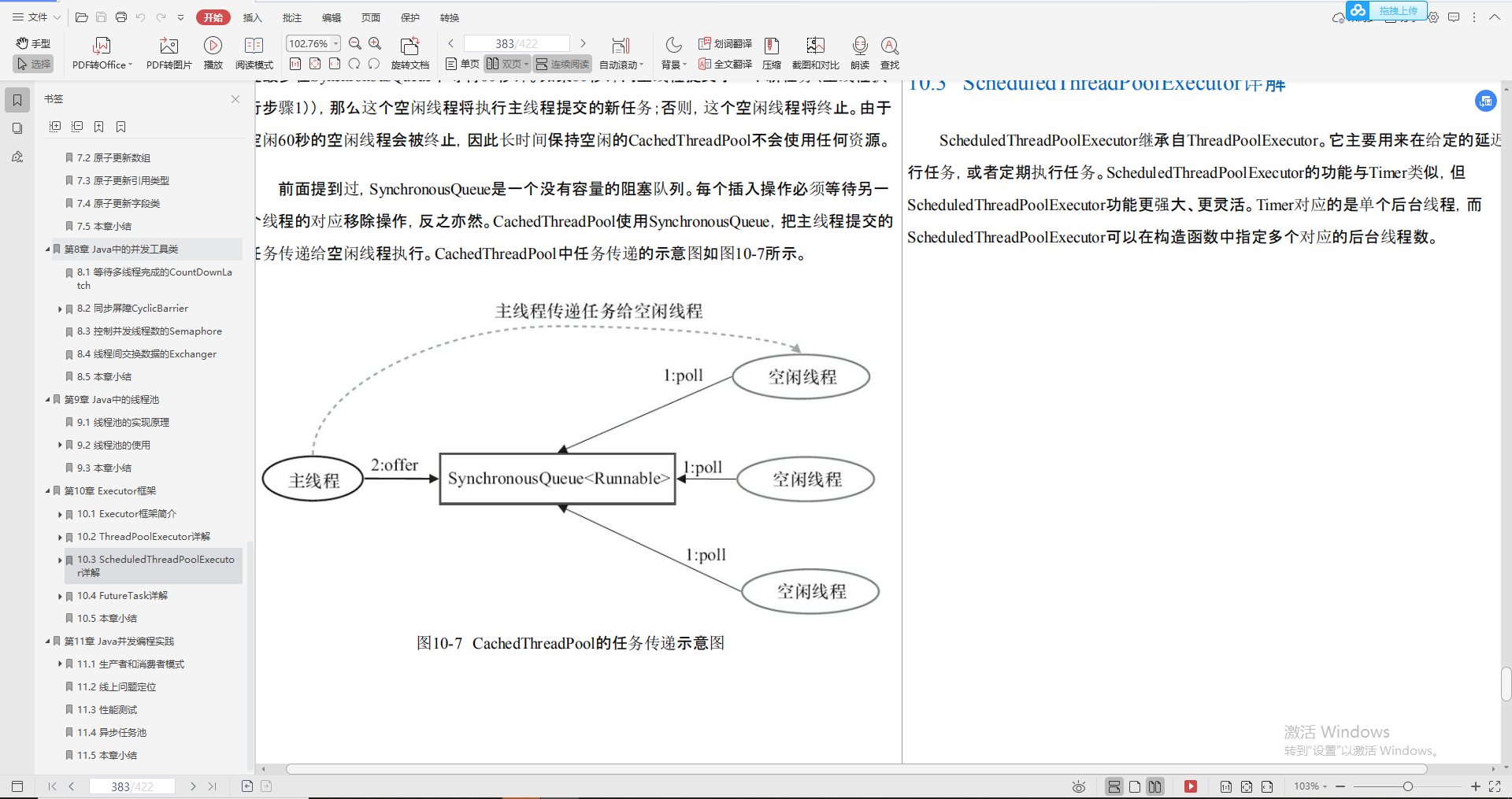Image resolution: width=1512 pixels, height=799 pixels.
Task: Adjust the zoom slider handle in status bar
Action: [x=1407, y=786]
